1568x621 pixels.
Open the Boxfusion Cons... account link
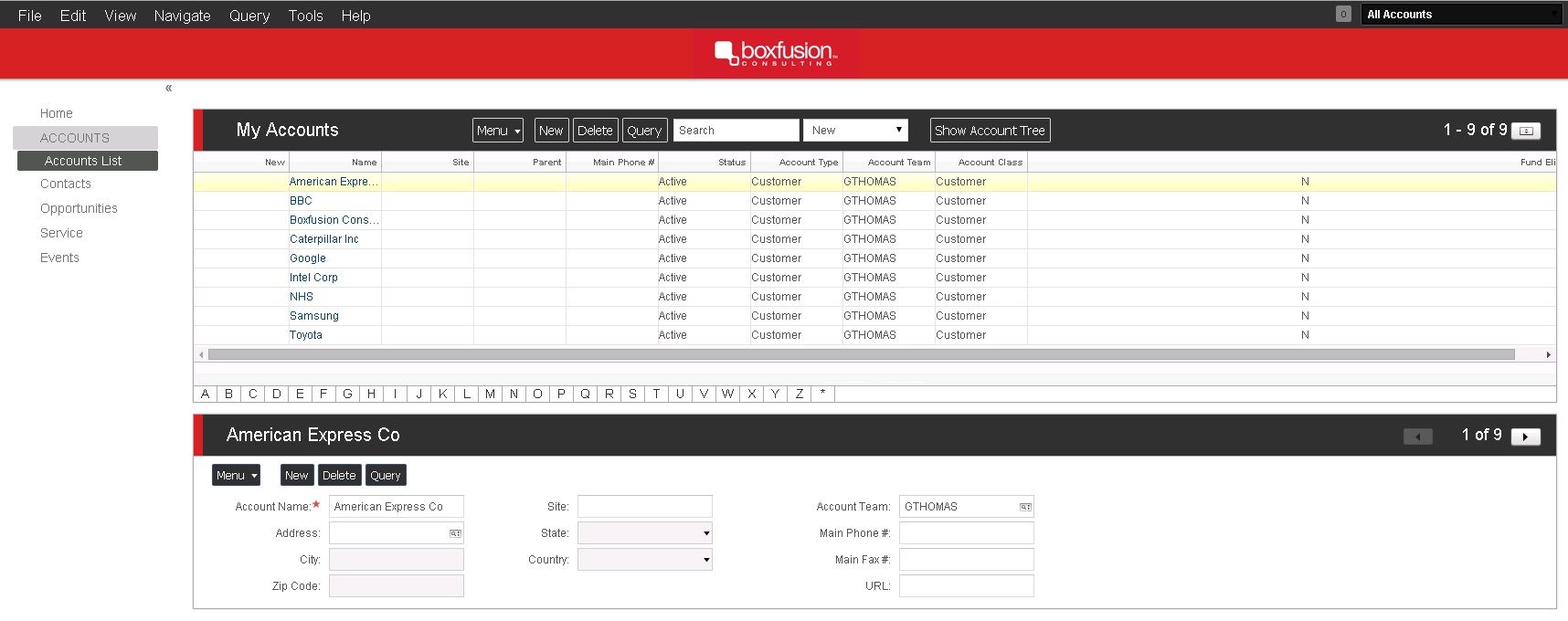click(x=334, y=220)
